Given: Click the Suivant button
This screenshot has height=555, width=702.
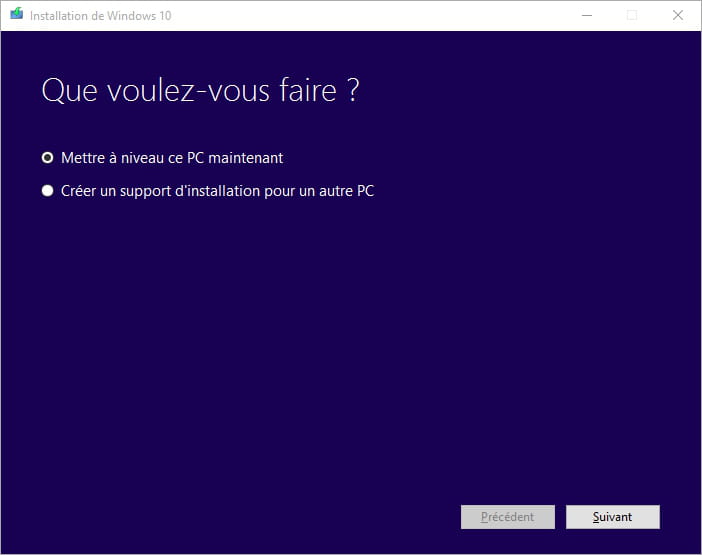Looking at the screenshot, I should 612,517.
